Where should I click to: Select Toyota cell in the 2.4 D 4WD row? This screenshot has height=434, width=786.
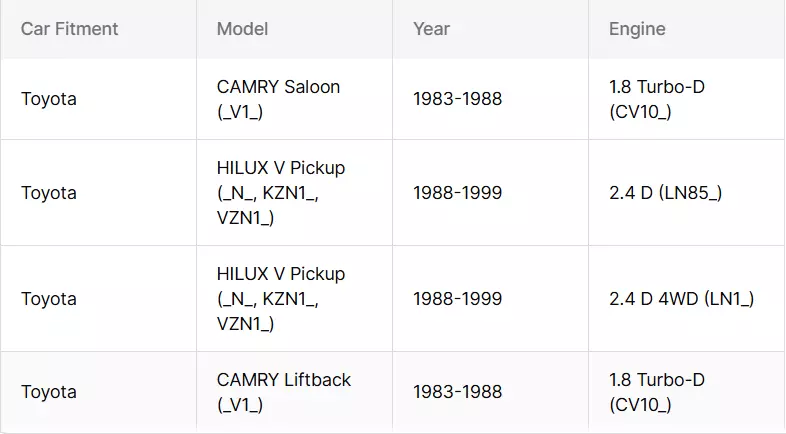49,299
